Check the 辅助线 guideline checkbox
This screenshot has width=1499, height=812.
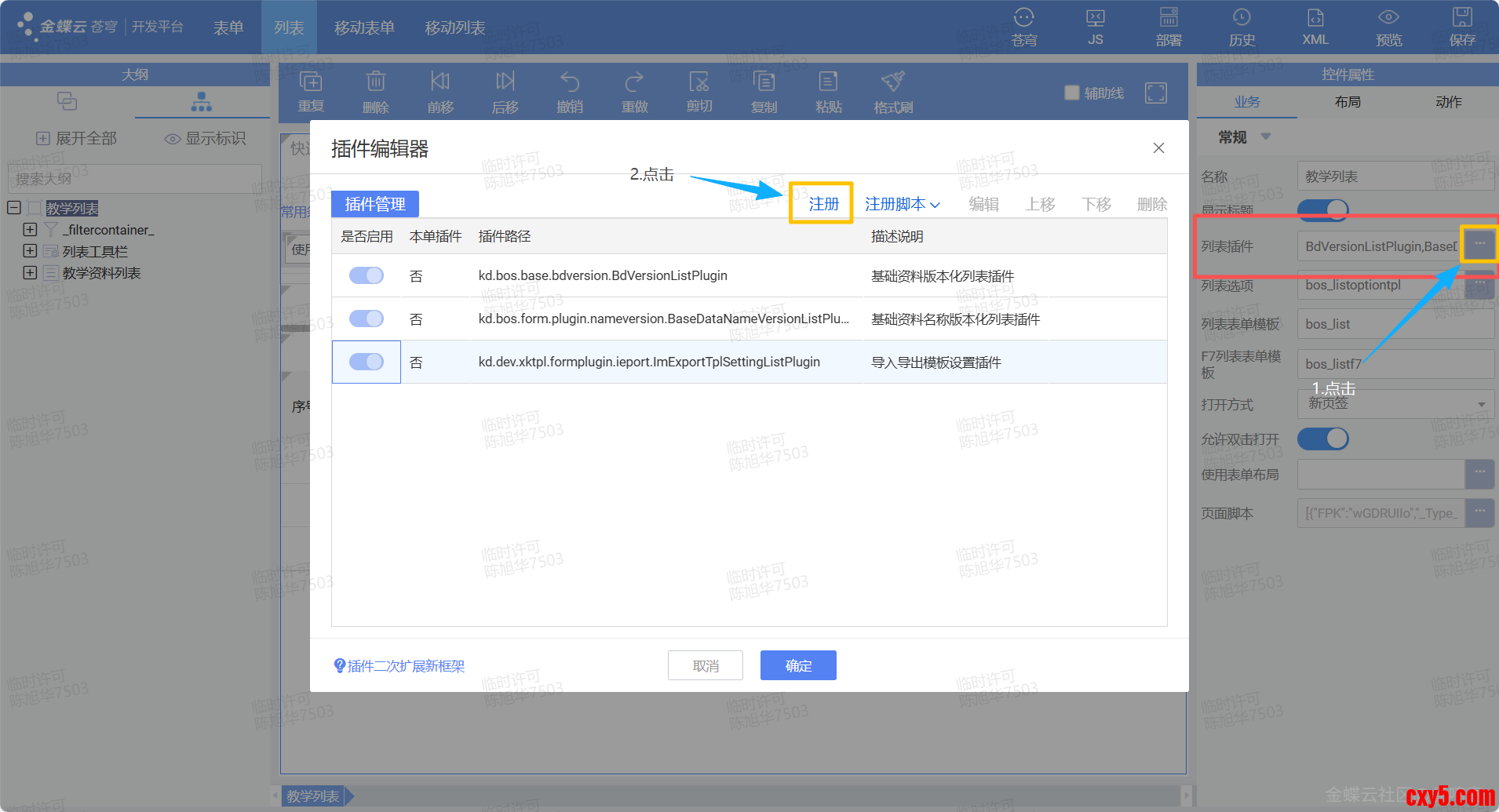(1072, 93)
